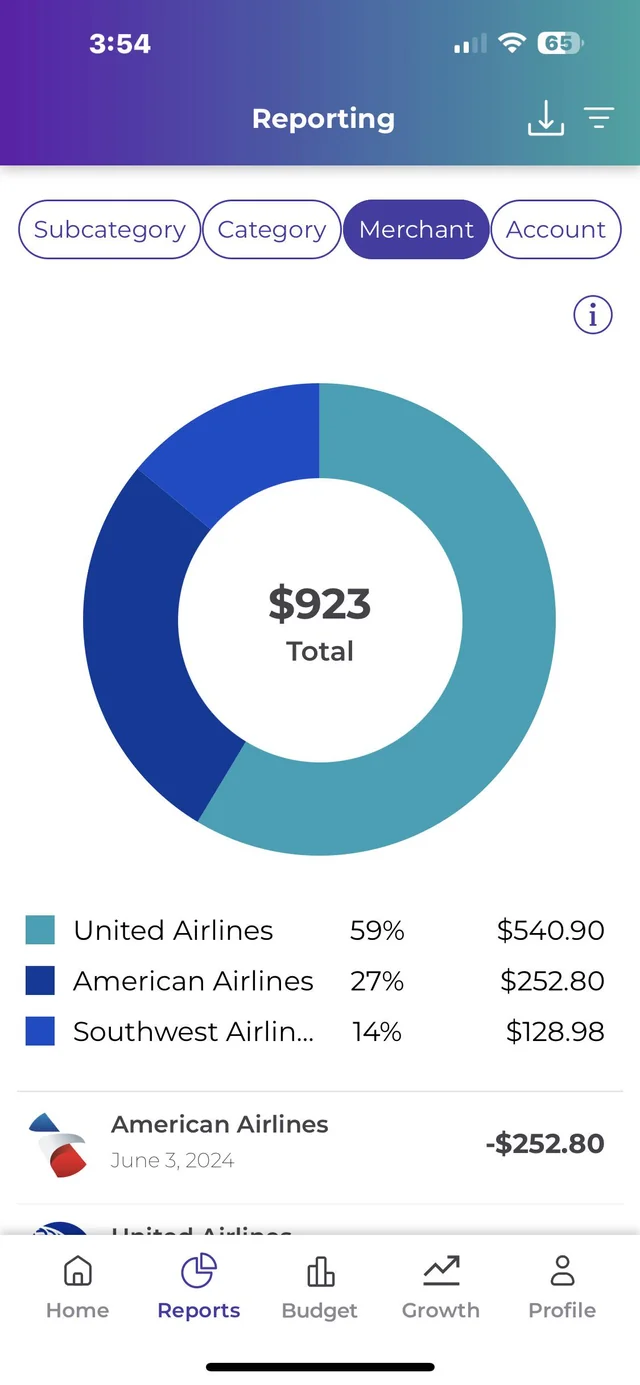The width and height of the screenshot is (640, 1385).
Task: Switch on the Account grouping chip
Action: (556, 229)
